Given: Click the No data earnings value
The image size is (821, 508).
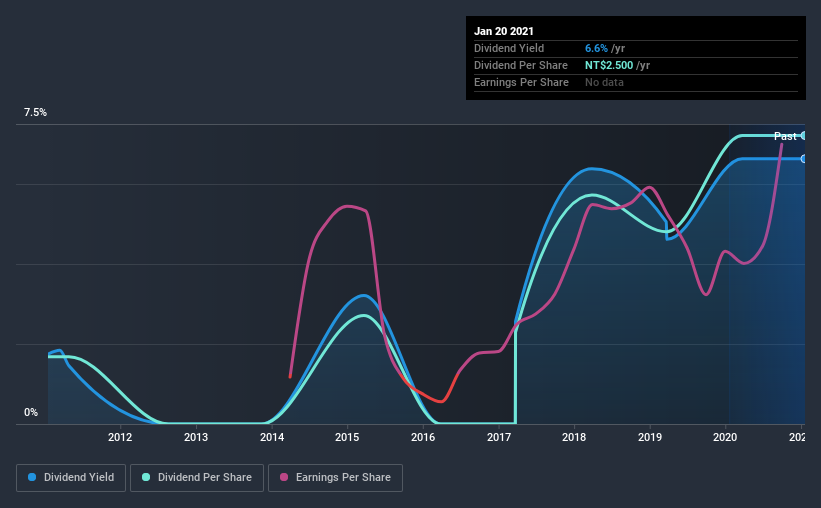Looking at the screenshot, I should [604, 82].
